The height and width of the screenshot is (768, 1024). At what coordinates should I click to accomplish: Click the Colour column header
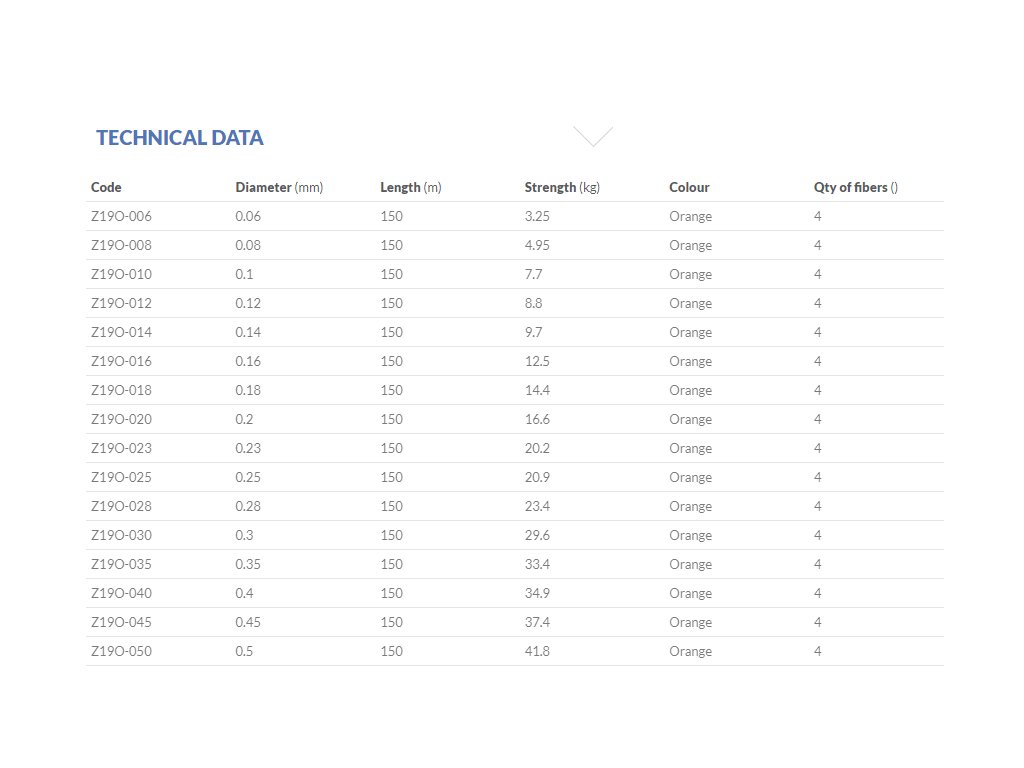[689, 187]
